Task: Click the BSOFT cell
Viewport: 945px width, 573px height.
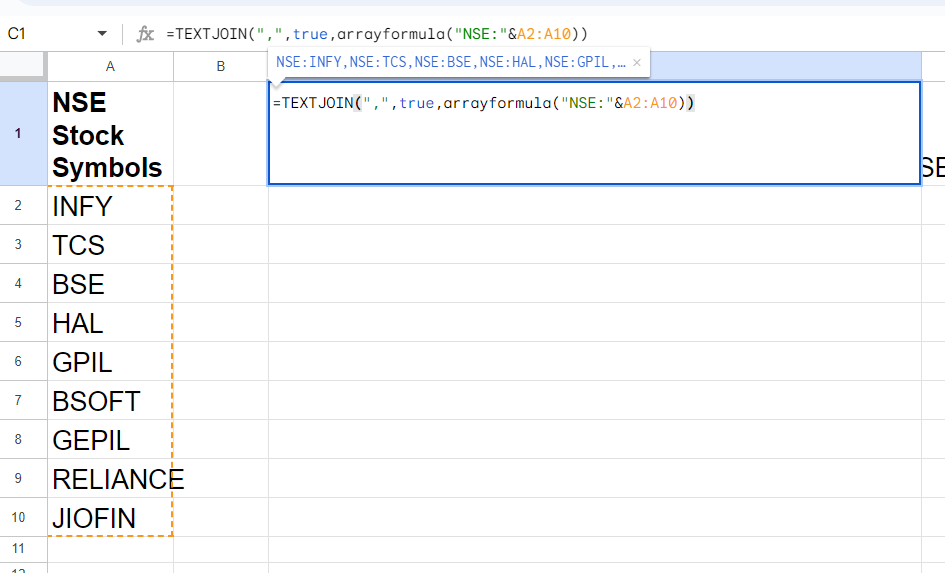Action: 110,400
